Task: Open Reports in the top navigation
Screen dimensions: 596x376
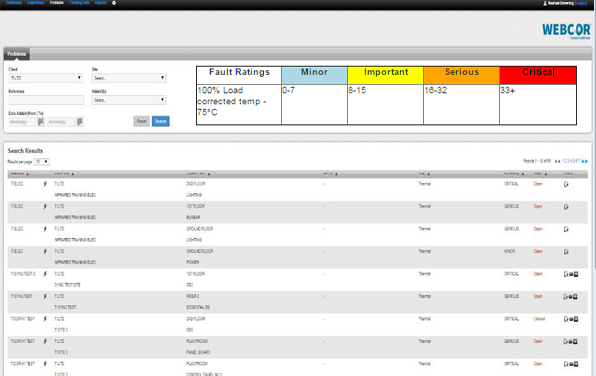Action: (x=100, y=3)
